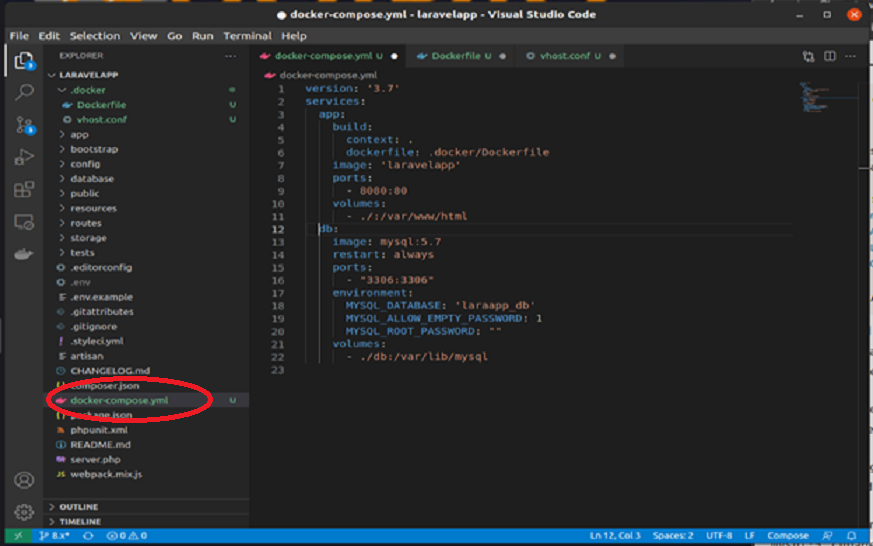Viewport: 873px width, 546px height.
Task: Click Ln 12, Col 3 cursor position
Action: [615, 535]
